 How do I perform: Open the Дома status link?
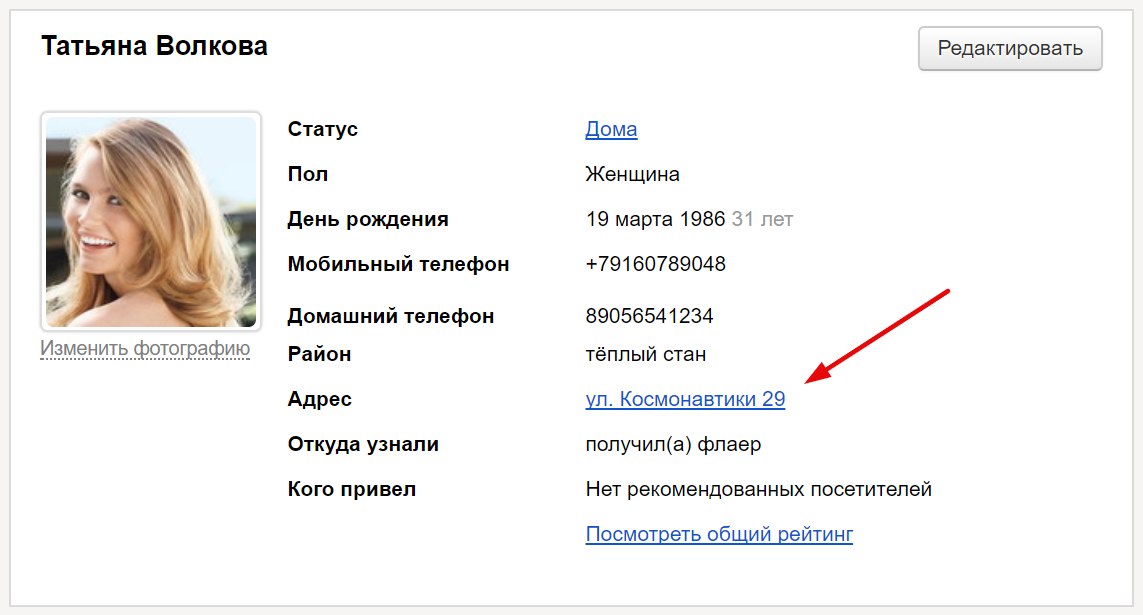coord(611,129)
